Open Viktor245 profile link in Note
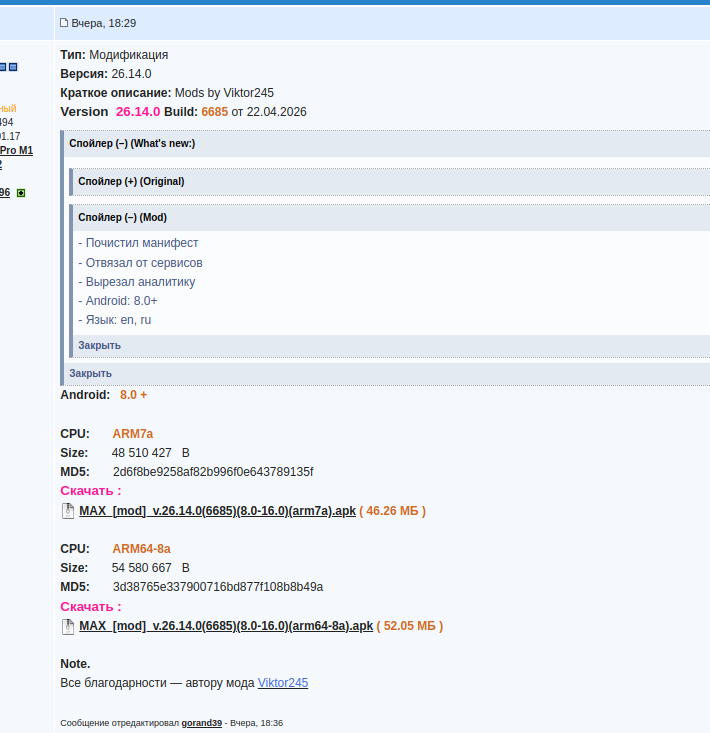Screen dimensions: 710x733 click(x=283, y=683)
